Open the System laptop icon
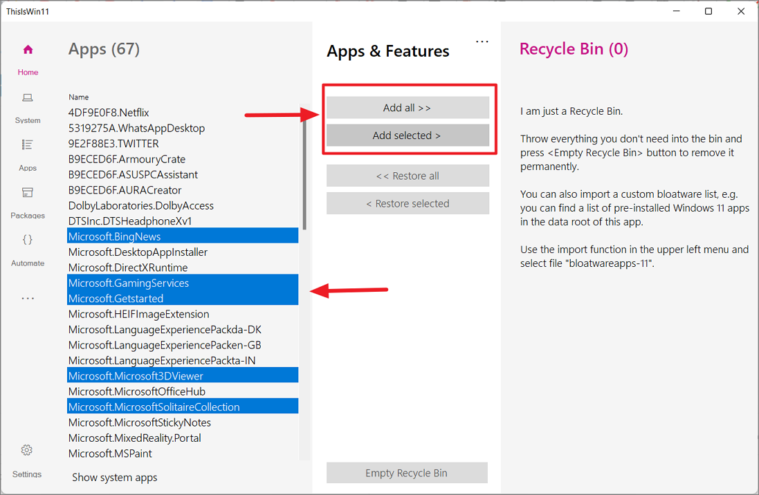Screen dimensions: 759x495 point(28,98)
